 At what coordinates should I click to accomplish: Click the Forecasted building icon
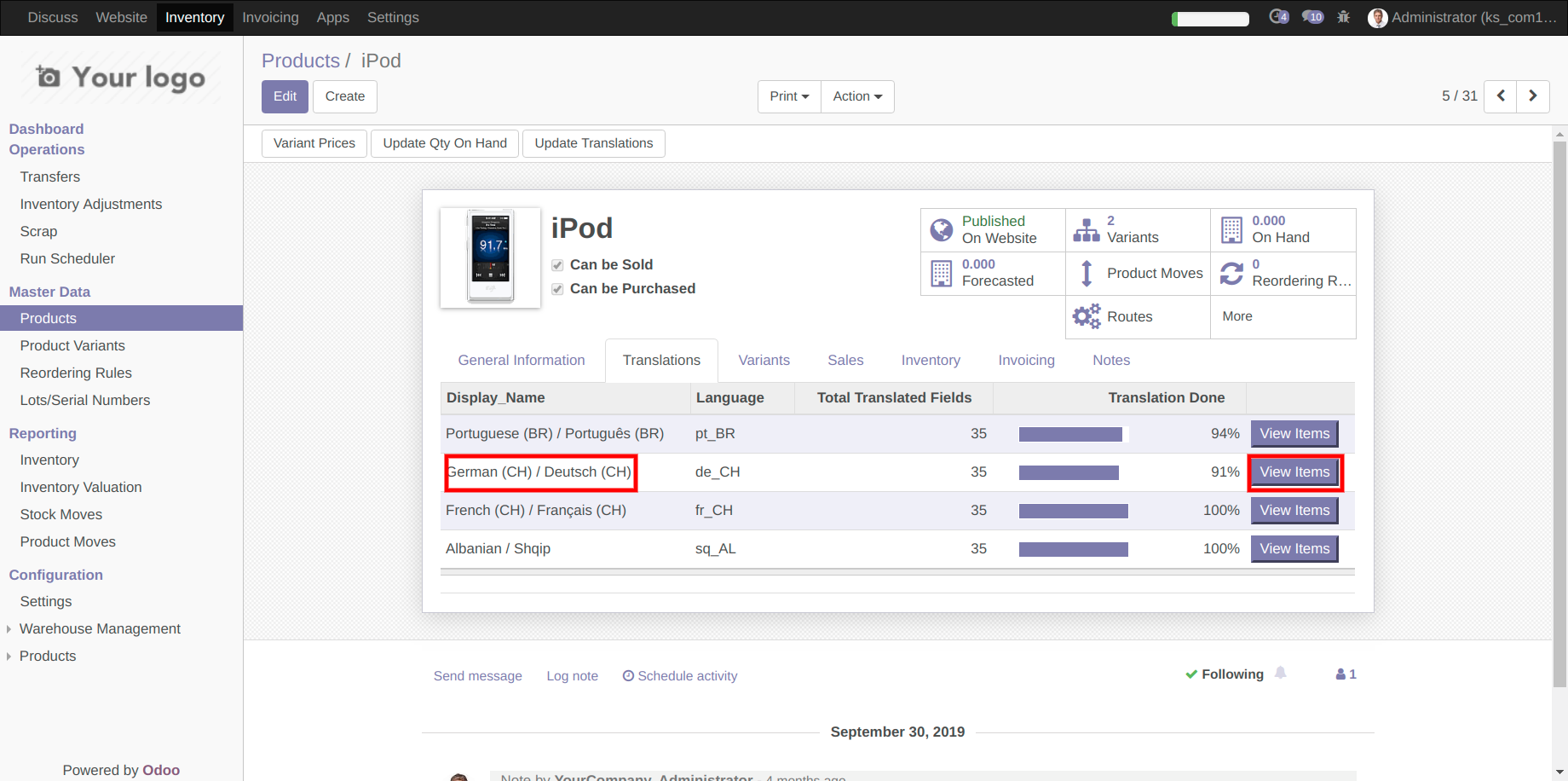point(942,273)
